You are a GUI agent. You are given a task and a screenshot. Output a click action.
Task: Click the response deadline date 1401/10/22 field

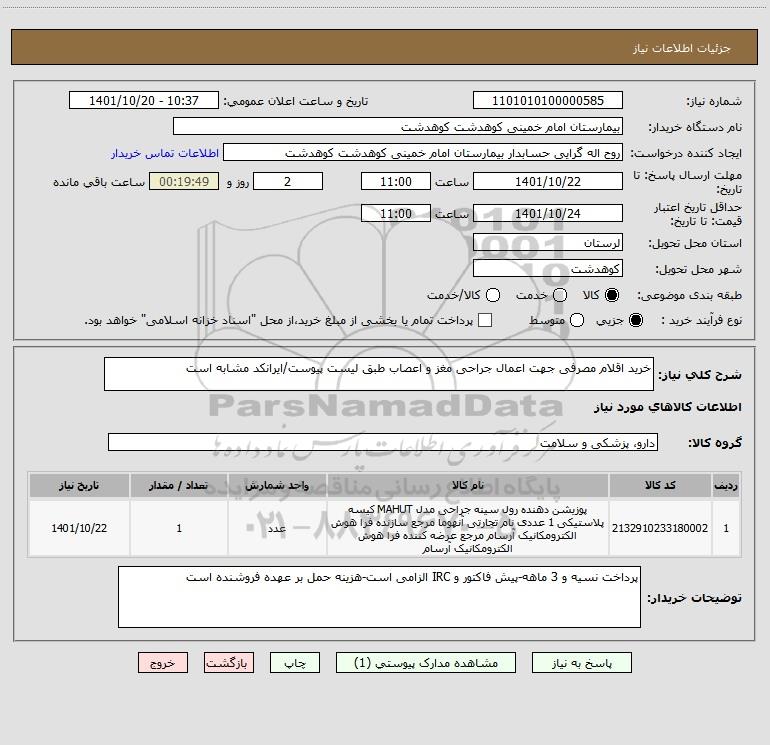click(x=548, y=181)
